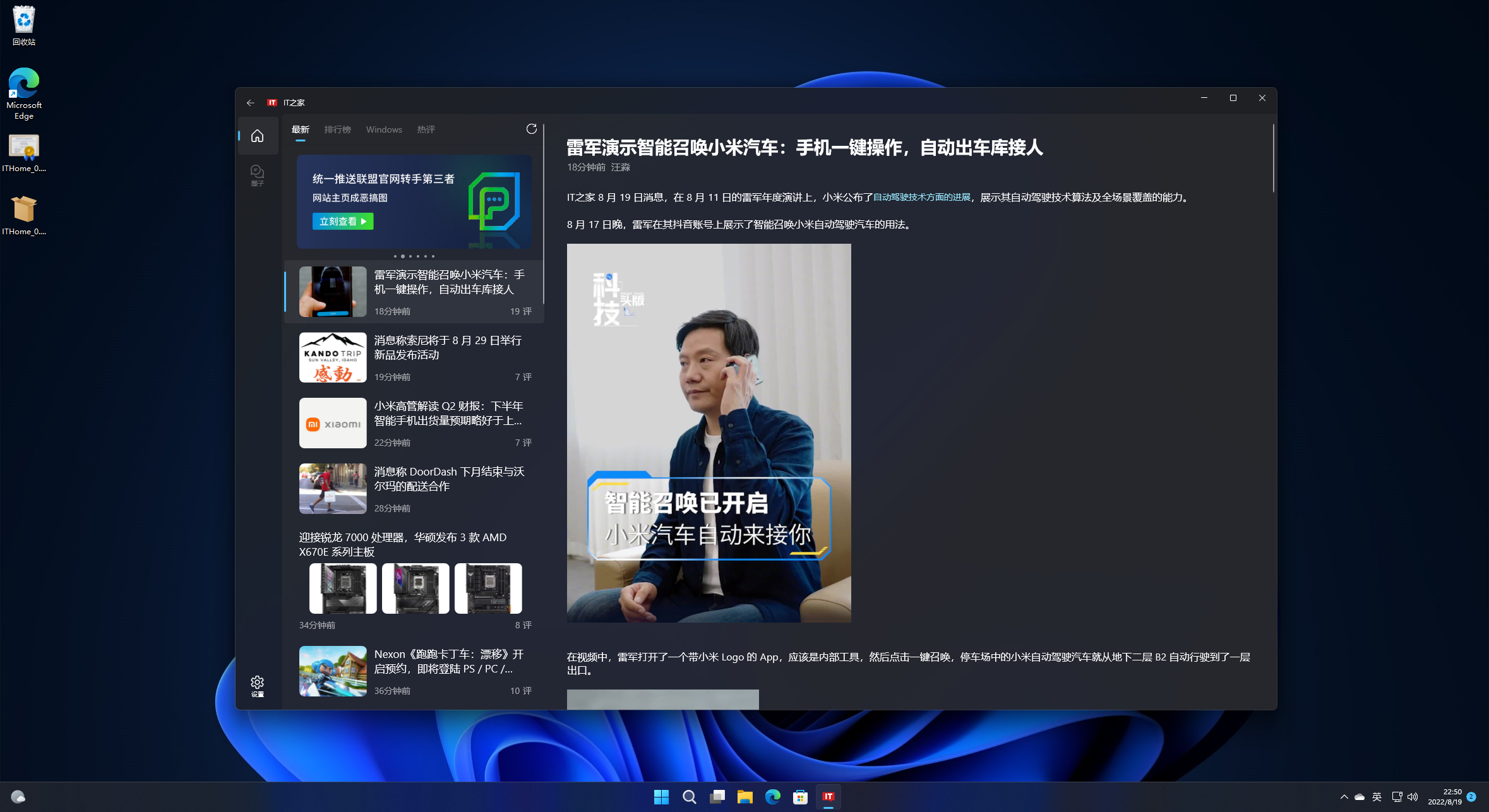
Task: Switch to the 最新 tab
Action: tap(301, 129)
